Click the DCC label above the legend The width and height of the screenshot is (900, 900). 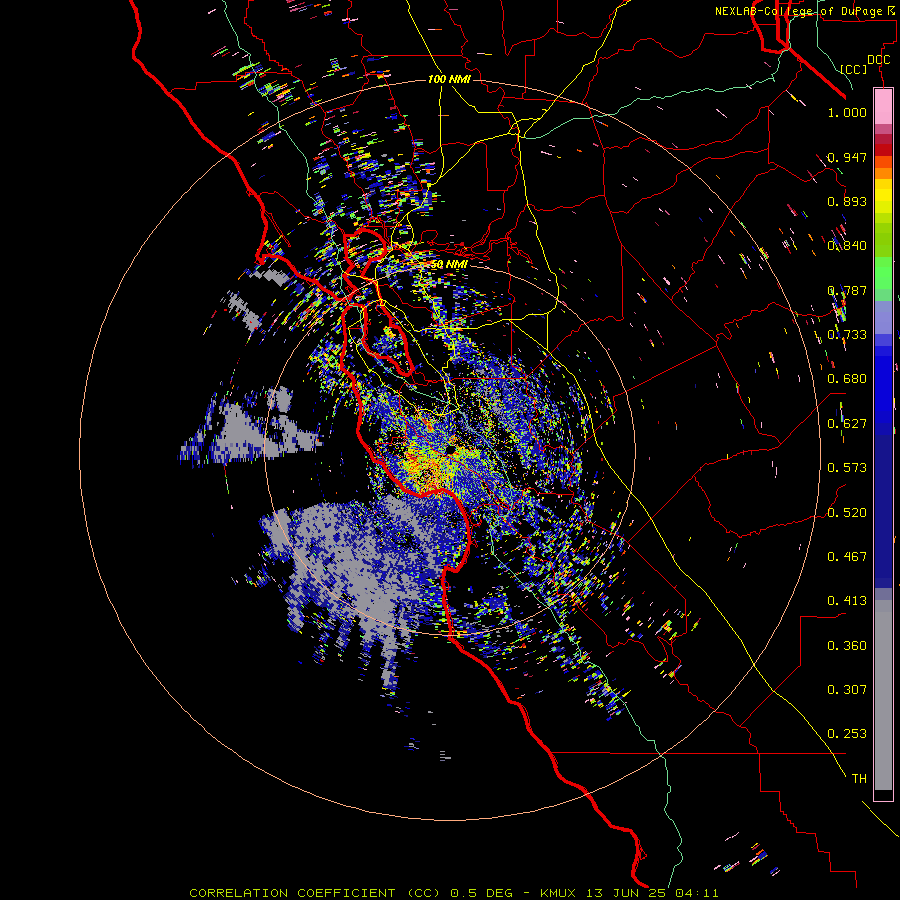tap(878, 60)
